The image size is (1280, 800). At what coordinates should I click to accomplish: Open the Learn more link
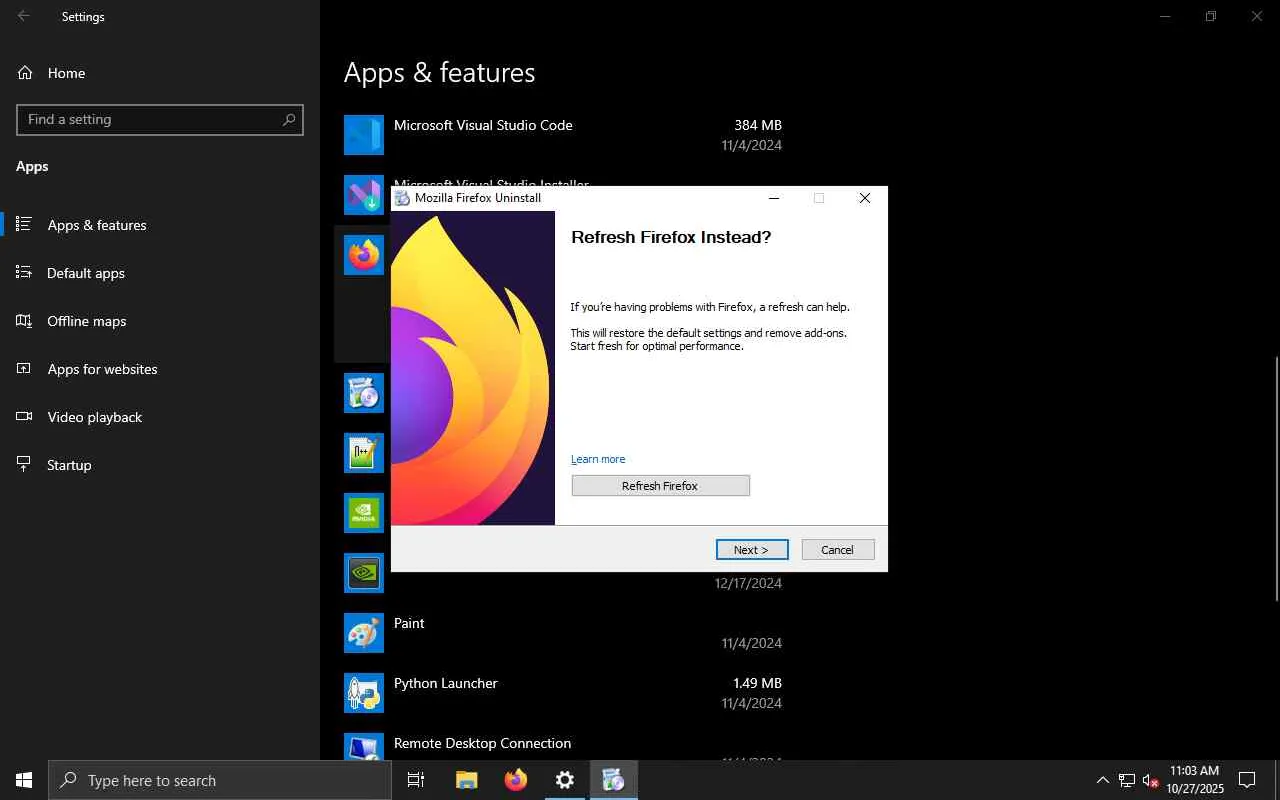(x=598, y=459)
